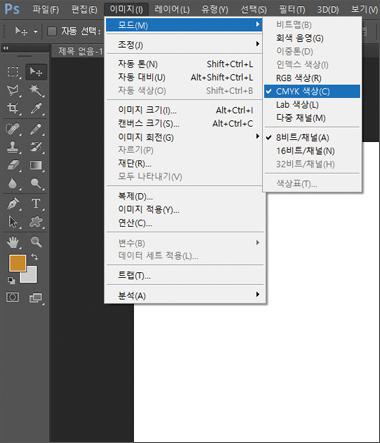Choose 복제(D) command
Viewport: 380px width, 443px height.
pyautogui.click(x=184, y=196)
